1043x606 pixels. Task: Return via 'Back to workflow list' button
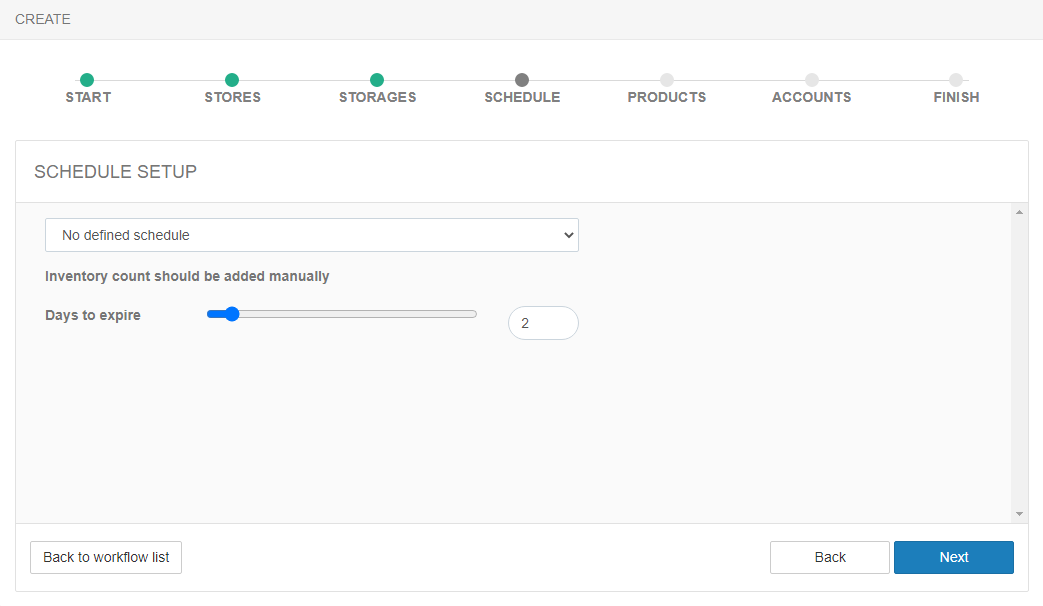pyautogui.click(x=106, y=558)
